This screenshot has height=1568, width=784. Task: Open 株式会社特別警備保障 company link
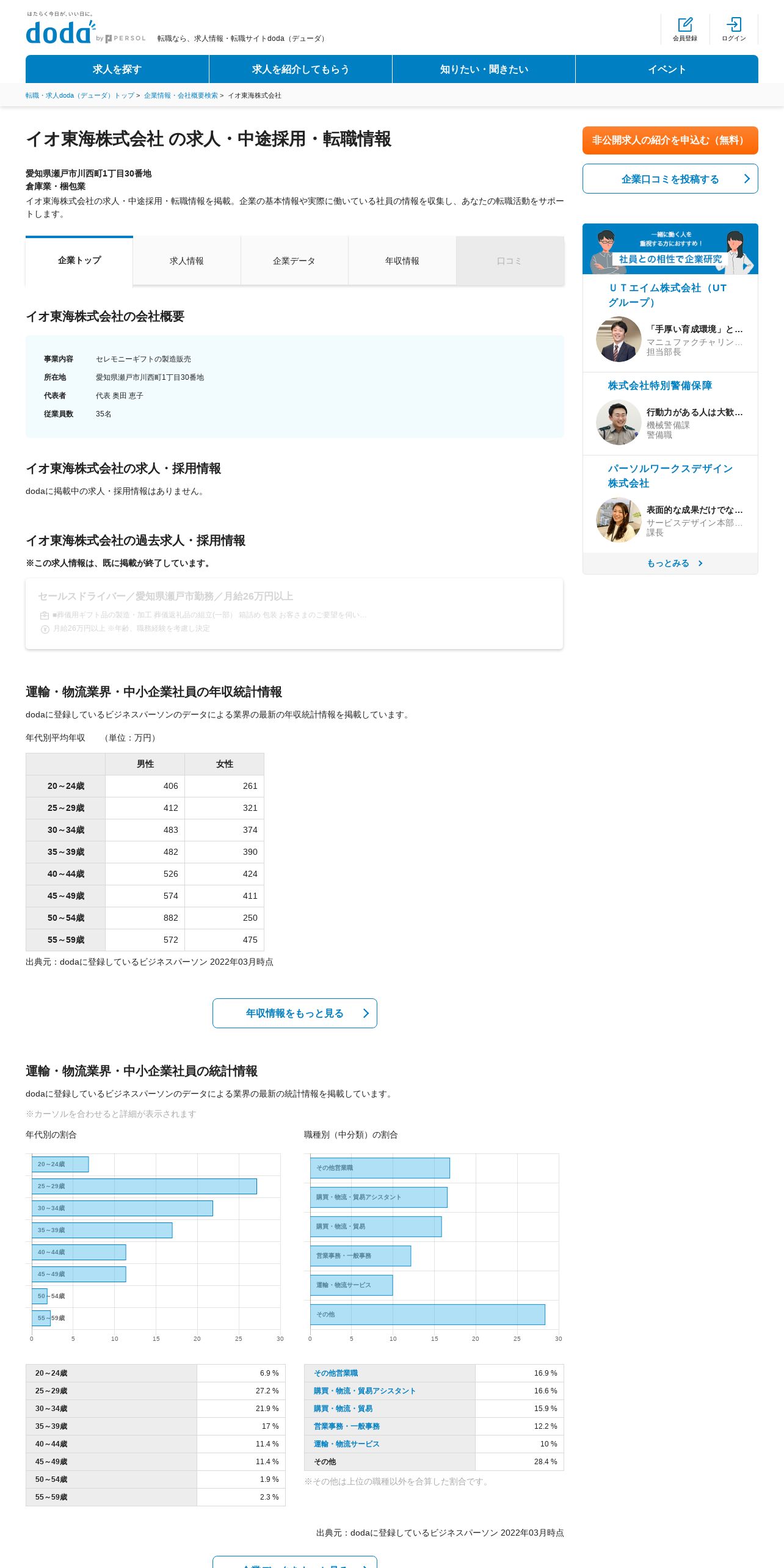click(x=660, y=385)
